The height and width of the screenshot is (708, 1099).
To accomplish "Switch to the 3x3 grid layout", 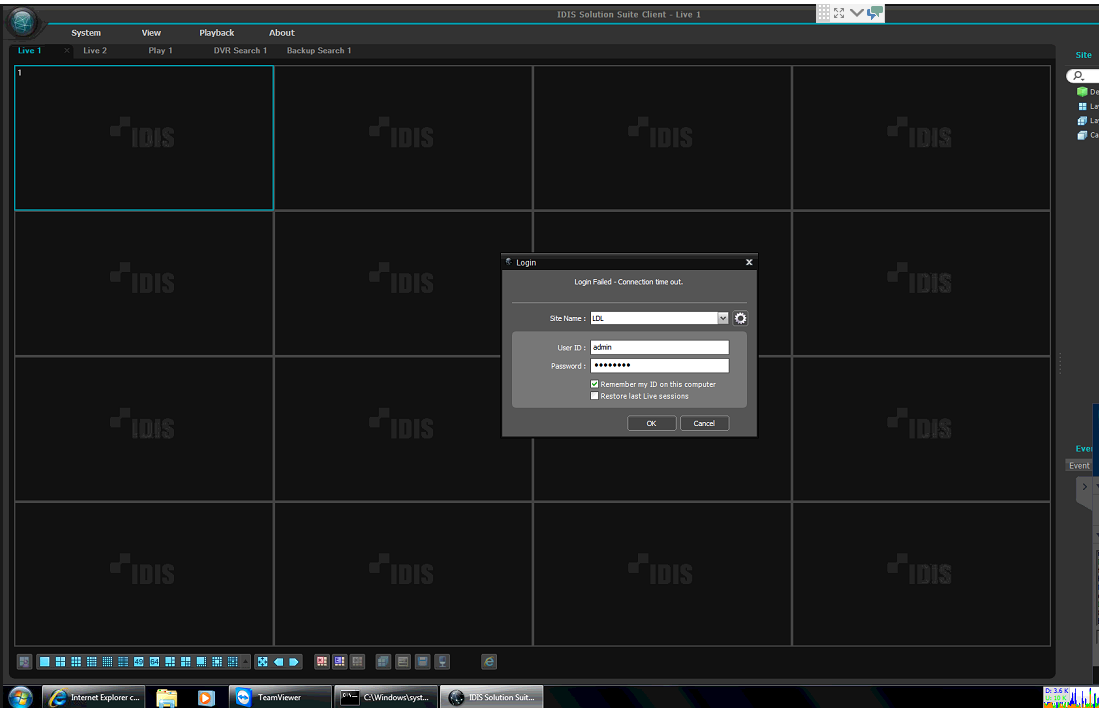I will pyautogui.click(x=76, y=662).
